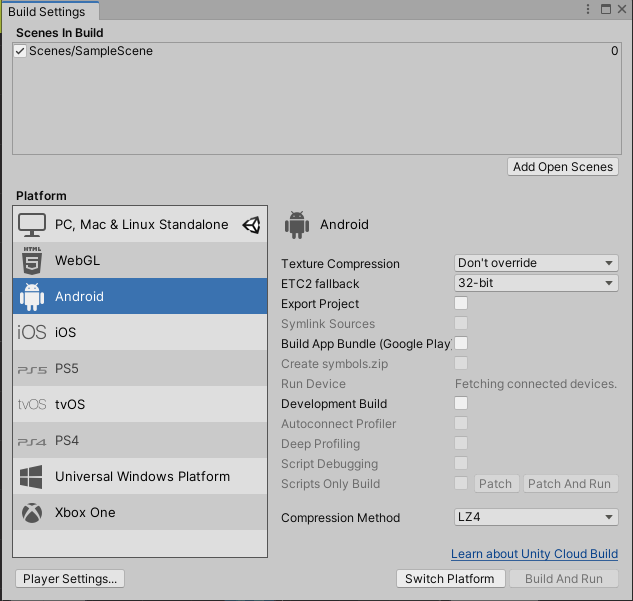Click the PS4 logo icon

[x=32, y=442]
